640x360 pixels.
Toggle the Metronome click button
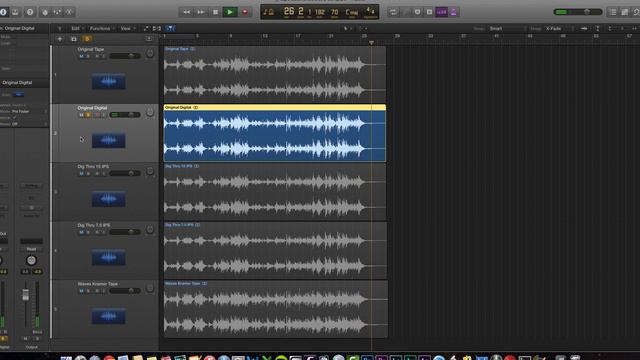(x=453, y=12)
